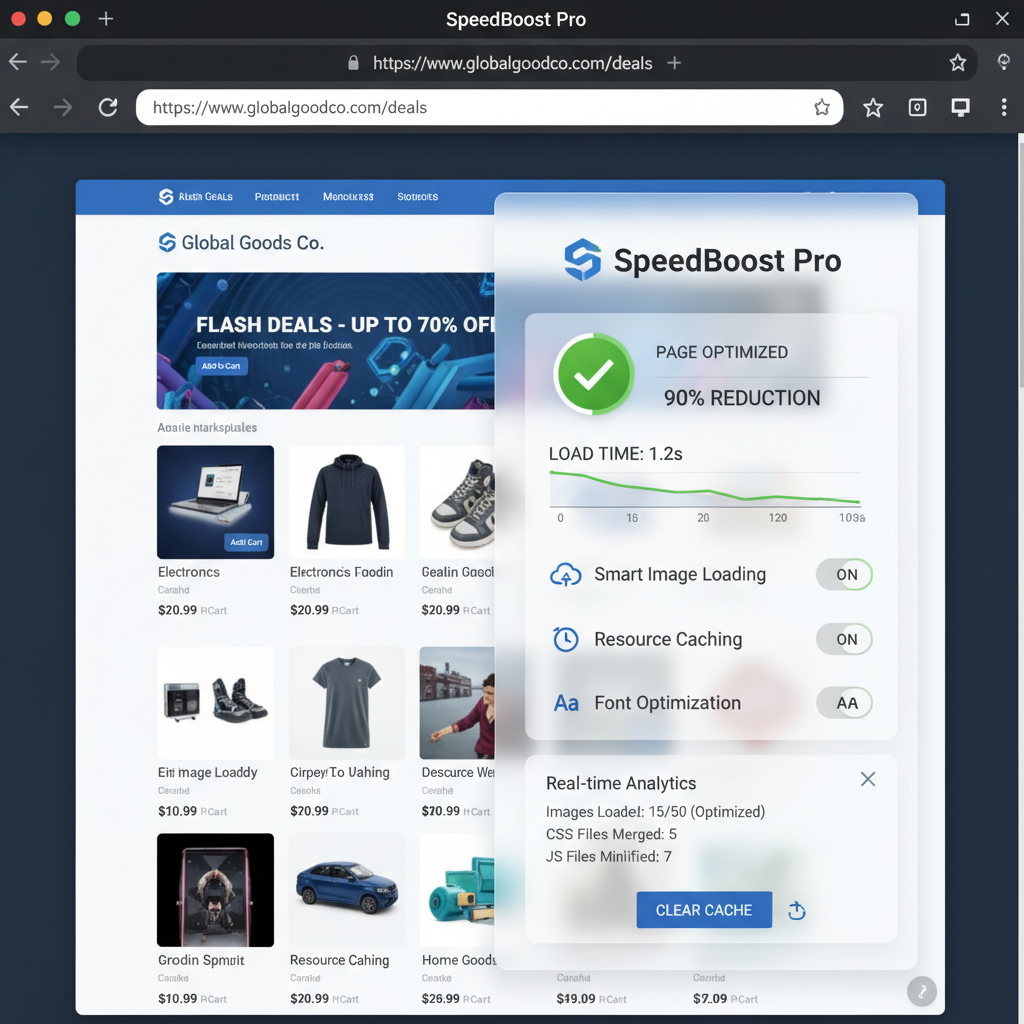Click the forward arrow in the upper navigation row
Viewport: 1024px width, 1024px height.
tap(50, 62)
